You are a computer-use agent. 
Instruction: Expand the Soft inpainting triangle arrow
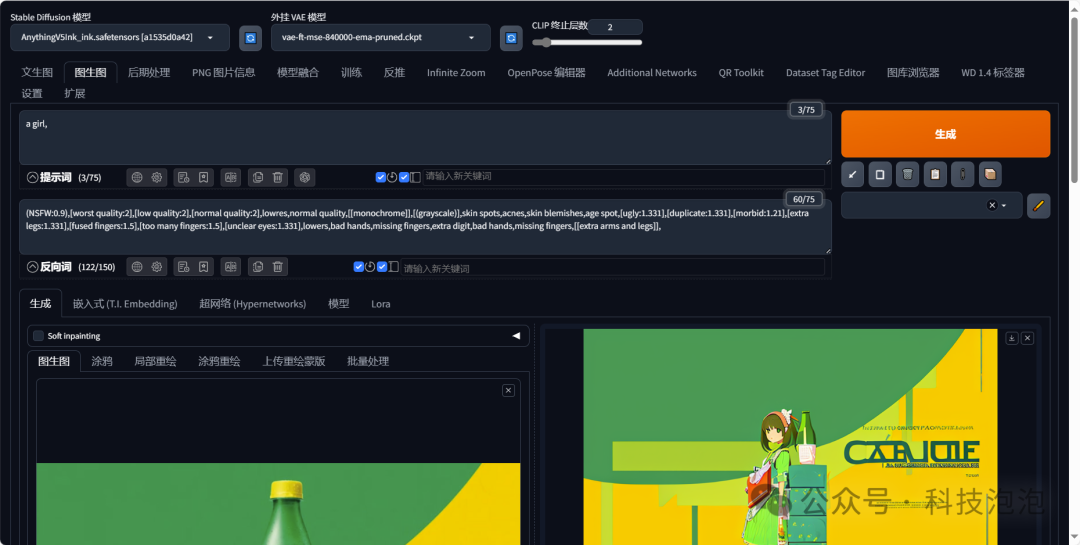click(516, 336)
